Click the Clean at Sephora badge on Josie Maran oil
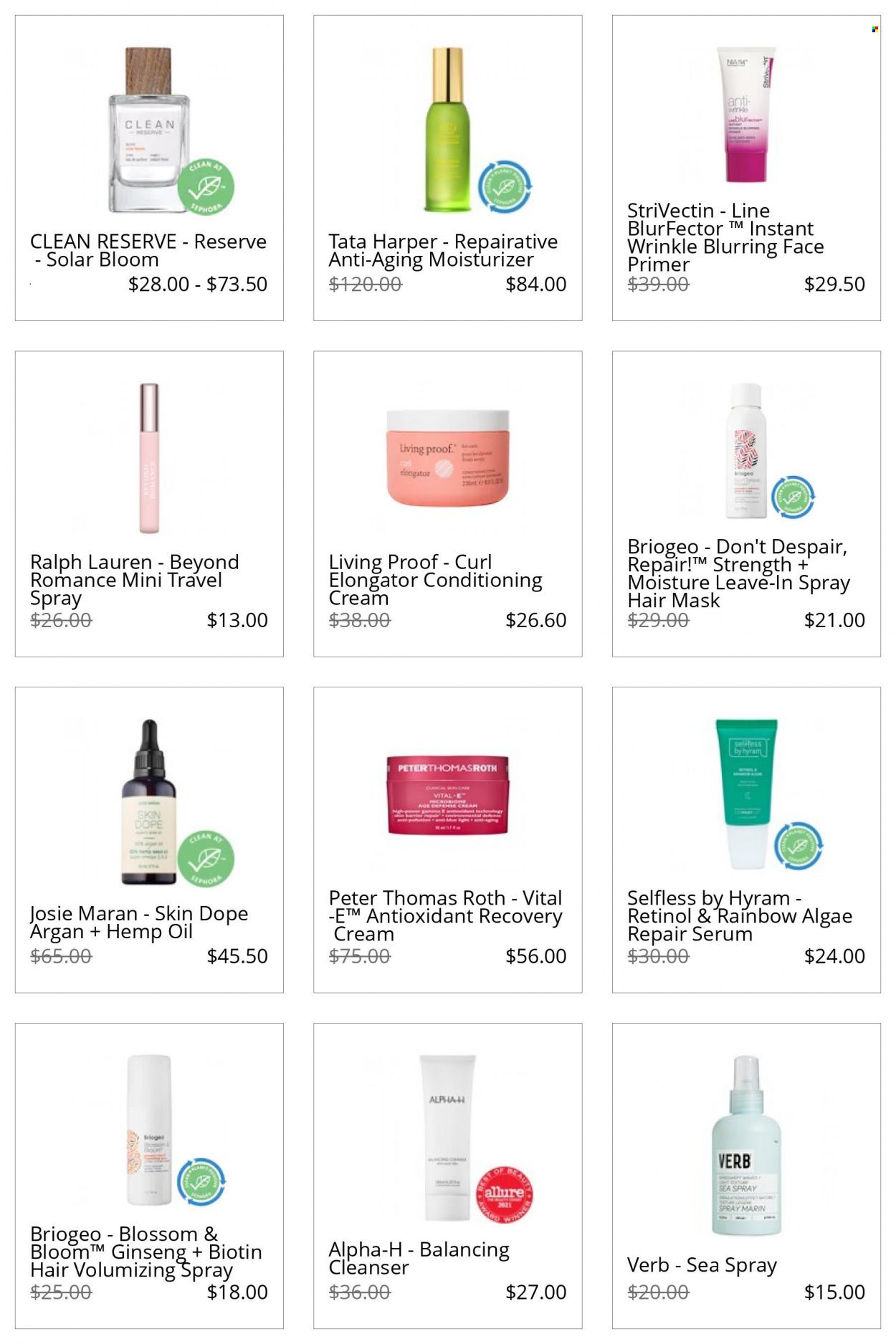Image resolution: width=896 pixels, height=1344 pixels. (206, 858)
